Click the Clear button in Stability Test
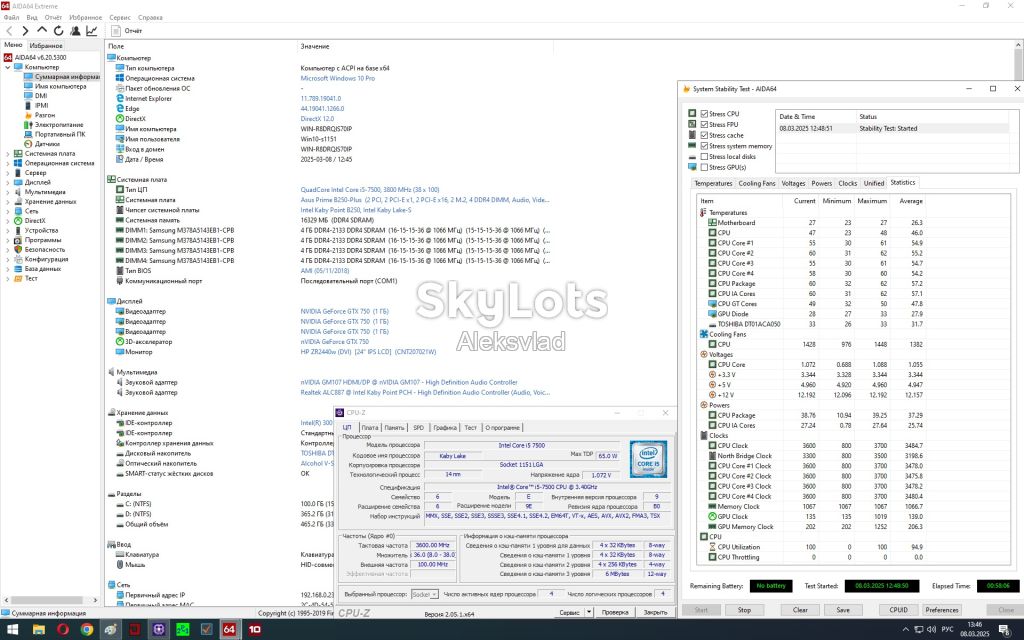This screenshot has width=1024, height=640. click(x=800, y=610)
